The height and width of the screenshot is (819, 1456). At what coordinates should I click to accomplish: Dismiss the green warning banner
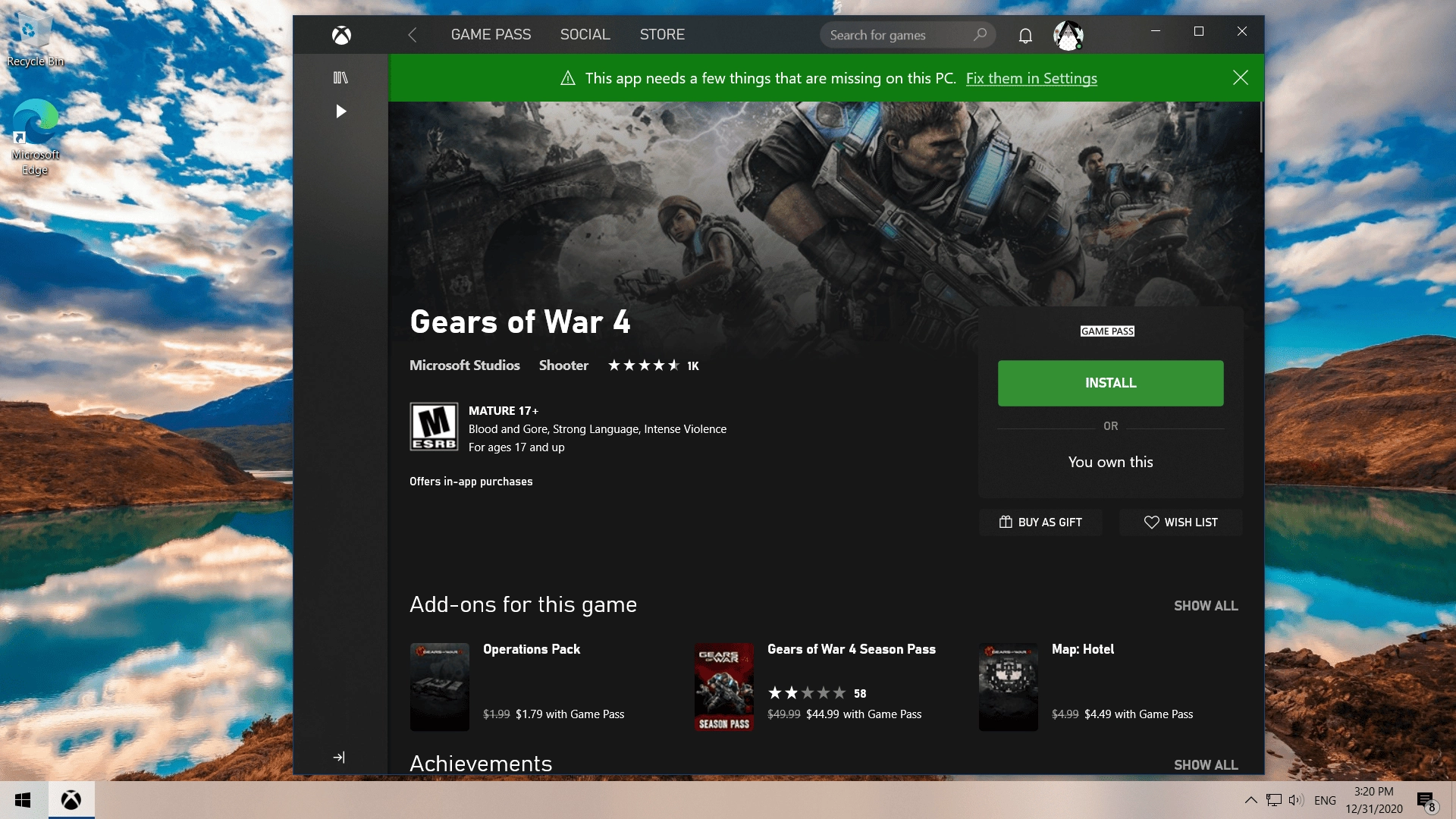tap(1241, 77)
